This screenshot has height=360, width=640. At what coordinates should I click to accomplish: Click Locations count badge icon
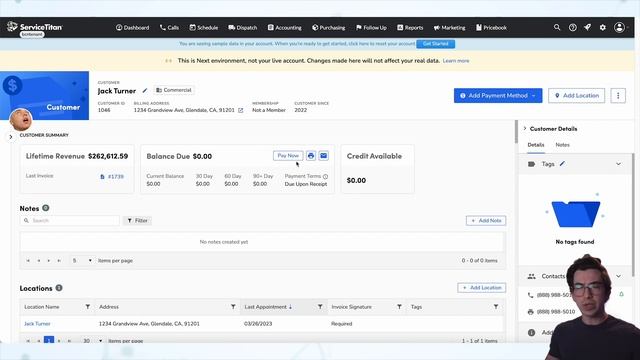[59, 288]
